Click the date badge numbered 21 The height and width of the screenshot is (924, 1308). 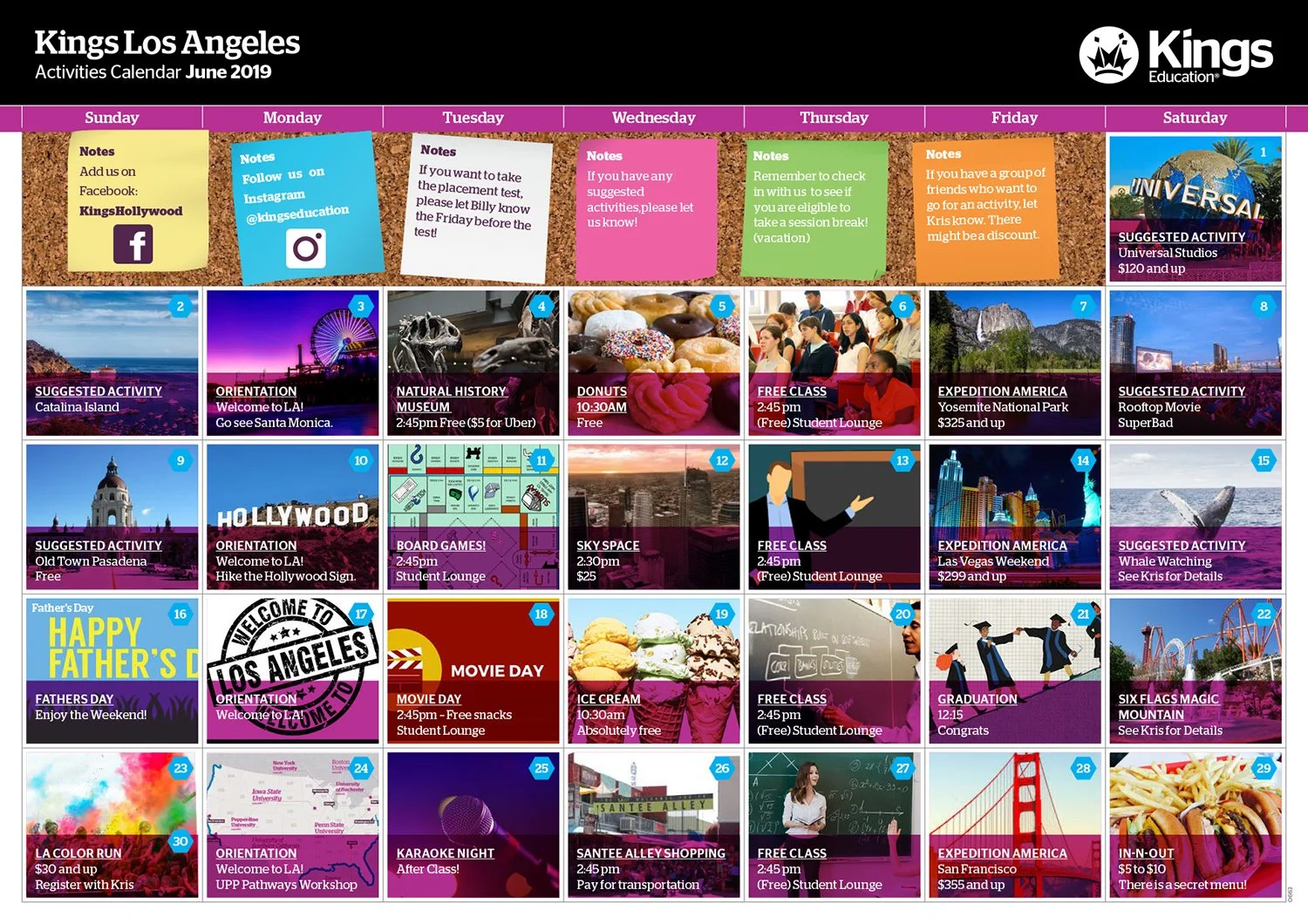click(1083, 614)
